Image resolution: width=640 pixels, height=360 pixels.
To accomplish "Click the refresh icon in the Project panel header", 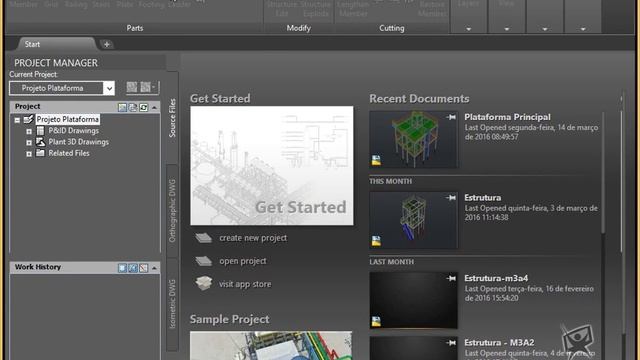I will pos(143,107).
